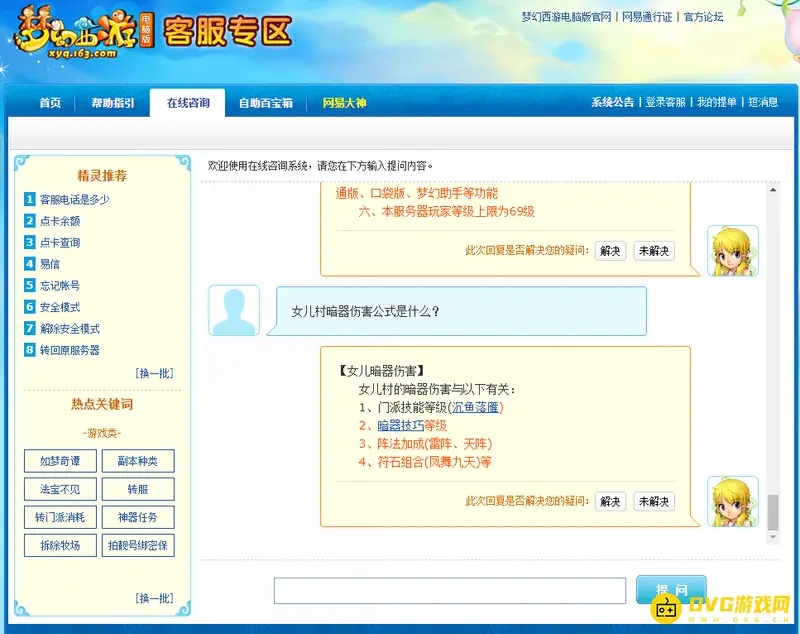
Task: Open the 首页 tab
Action: click(50, 103)
